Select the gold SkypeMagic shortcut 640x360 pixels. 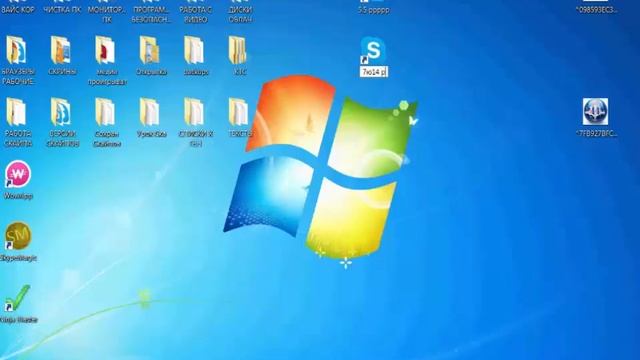18,236
